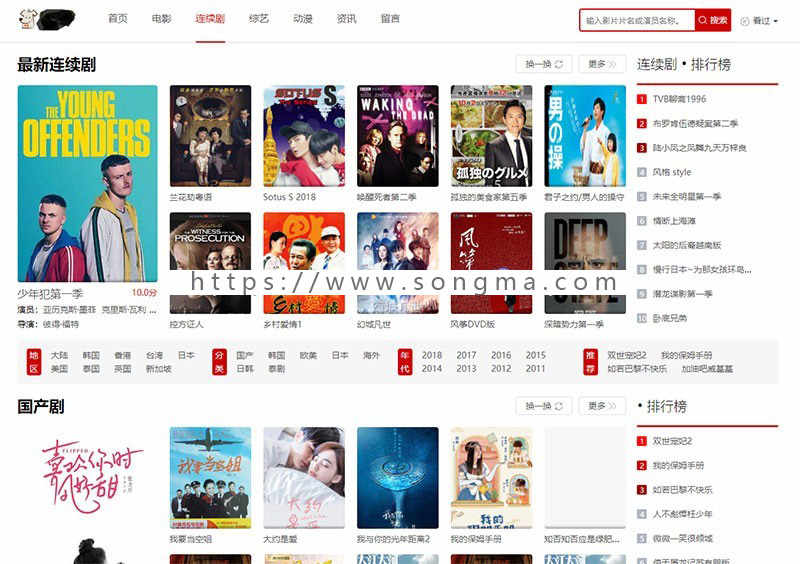The image size is (800, 564).
Task: Open the 乡村爱情1 poster
Action: [x=304, y=263]
